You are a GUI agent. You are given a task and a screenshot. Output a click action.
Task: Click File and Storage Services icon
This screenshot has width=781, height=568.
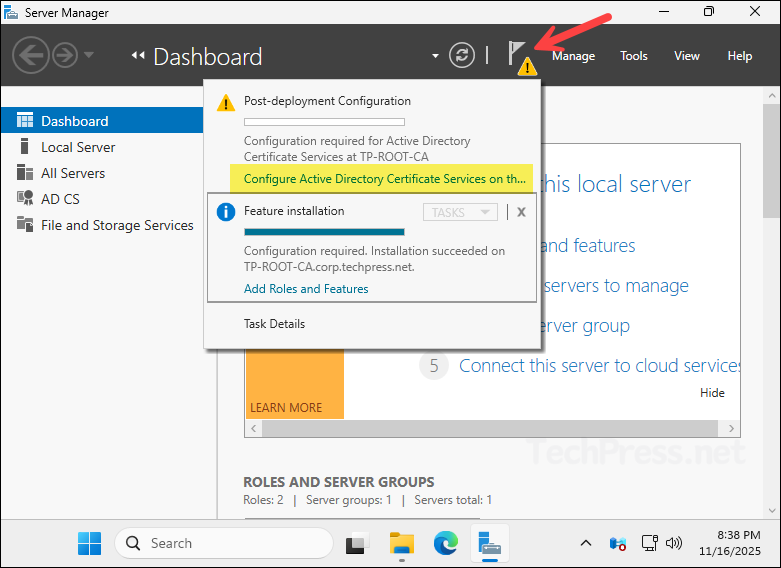(x=25, y=224)
